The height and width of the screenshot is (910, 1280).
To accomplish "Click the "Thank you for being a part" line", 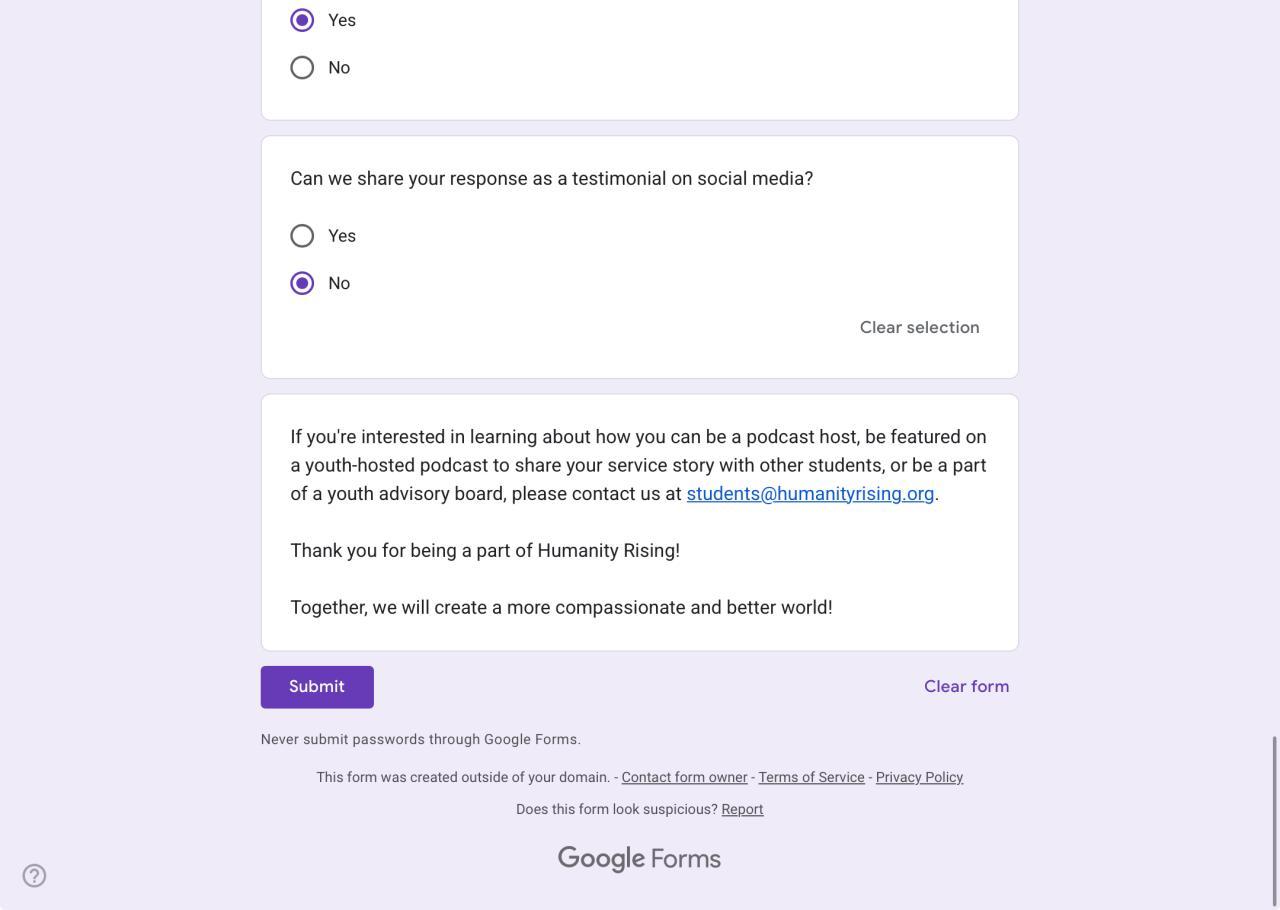I will pyautogui.click(x=485, y=551).
